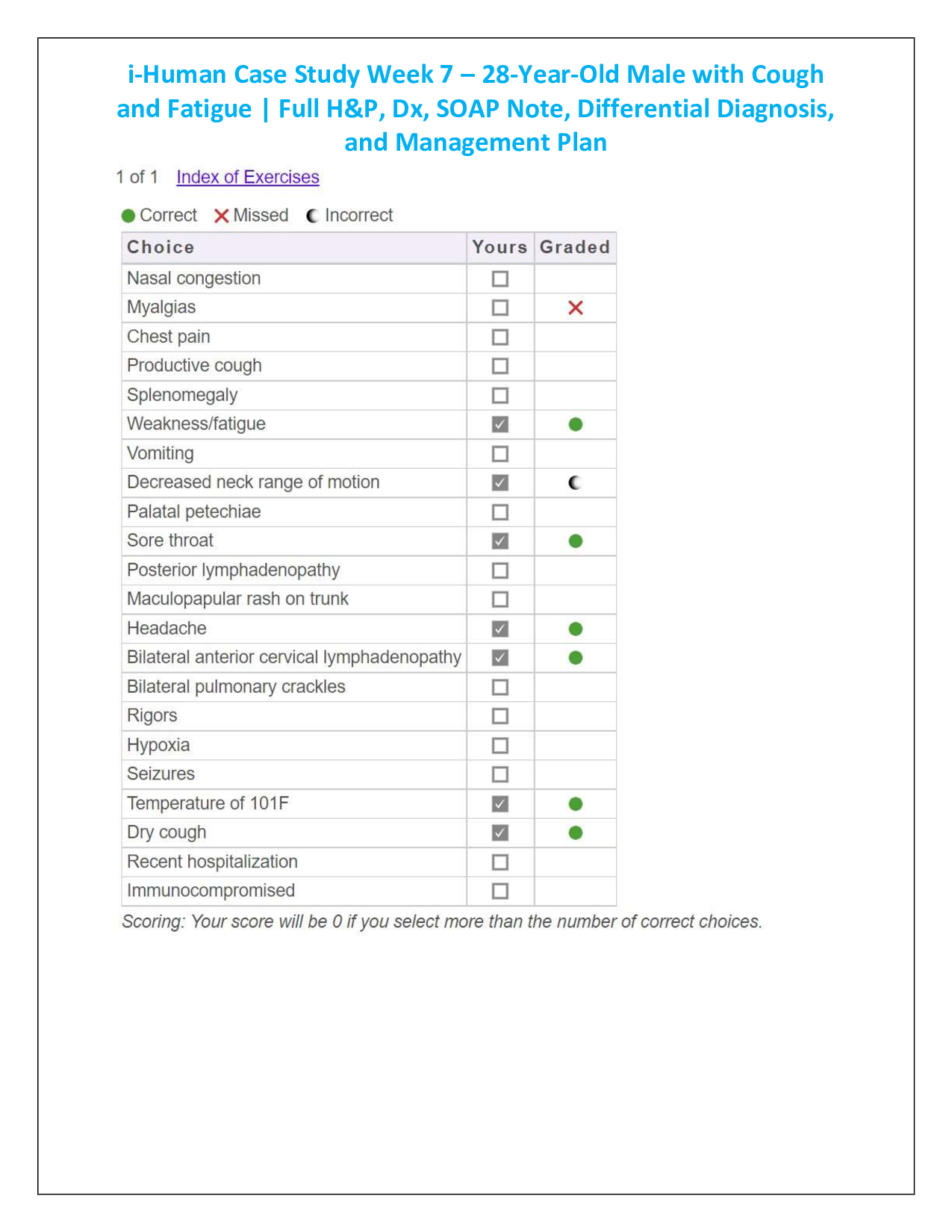Select the Immunocompromised choice
952x1232 pixels.
tap(499, 891)
